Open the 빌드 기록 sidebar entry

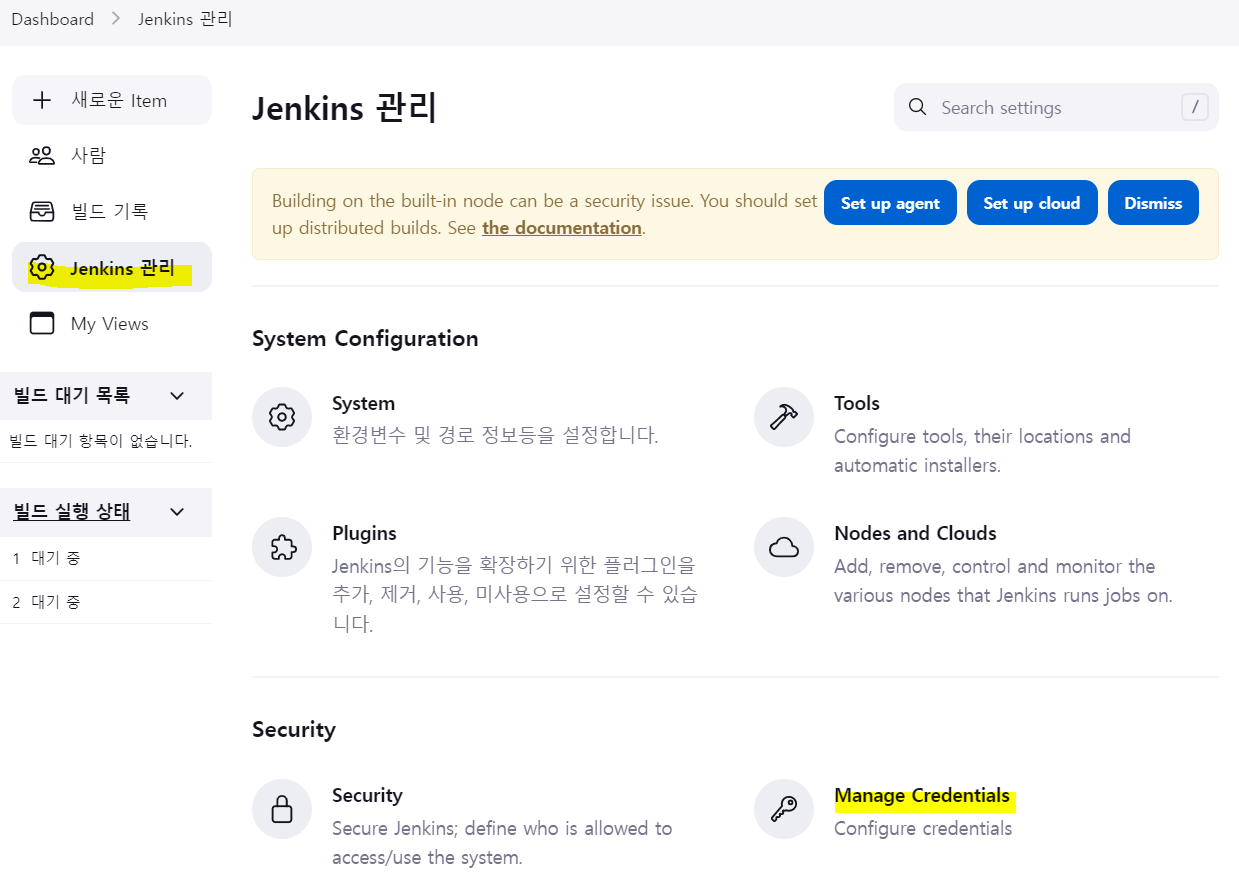coord(112,211)
